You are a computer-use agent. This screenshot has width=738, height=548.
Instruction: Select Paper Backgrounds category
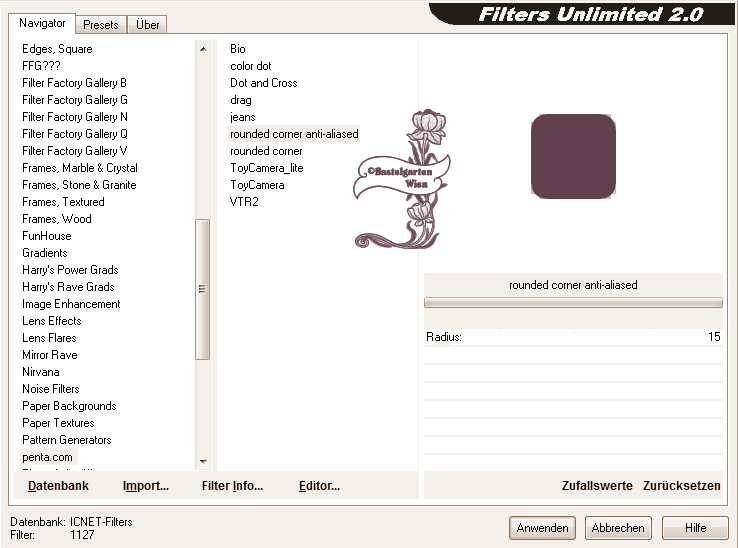tap(69, 406)
